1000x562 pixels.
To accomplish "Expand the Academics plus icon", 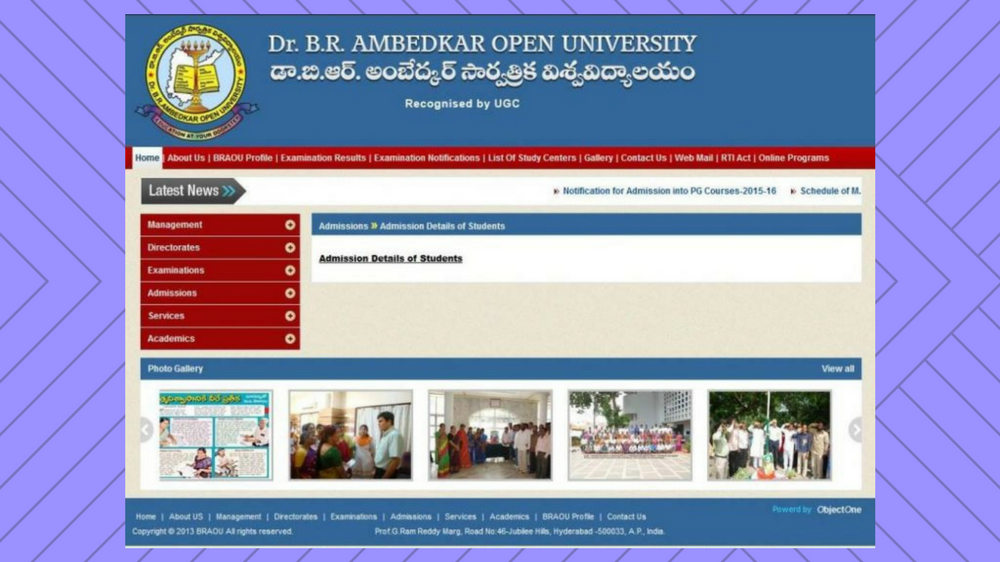I will click(x=290, y=339).
